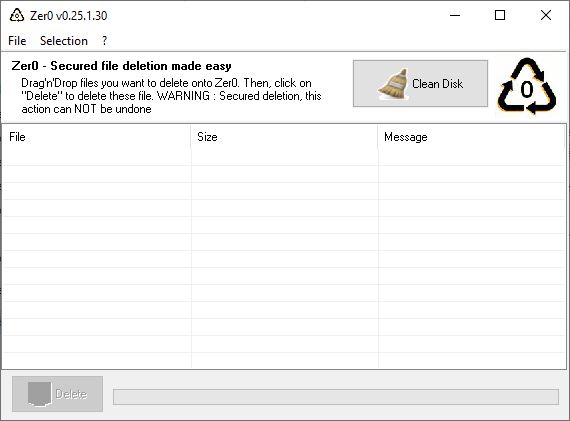Open the question mark help menu
Screen dimensions: 570x421
pyautogui.click(x=104, y=41)
